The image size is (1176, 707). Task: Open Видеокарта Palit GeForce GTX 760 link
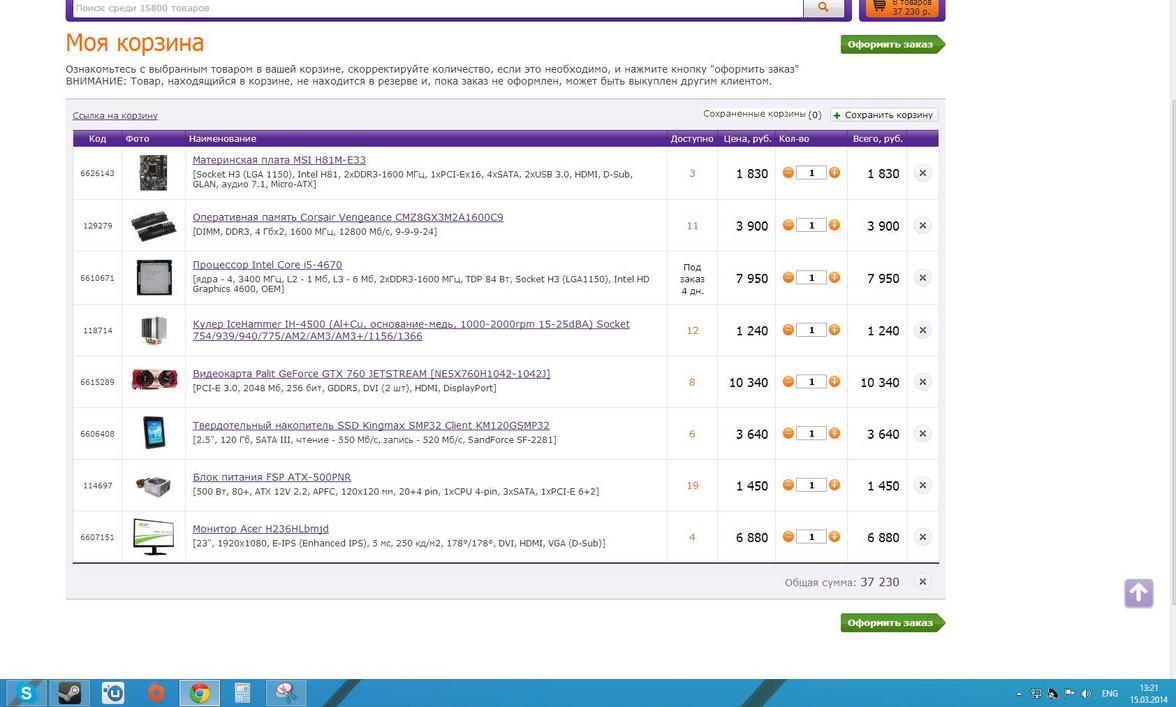pos(371,373)
